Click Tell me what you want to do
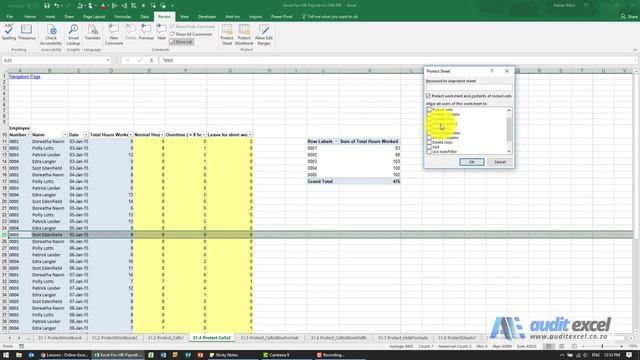 (330, 17)
